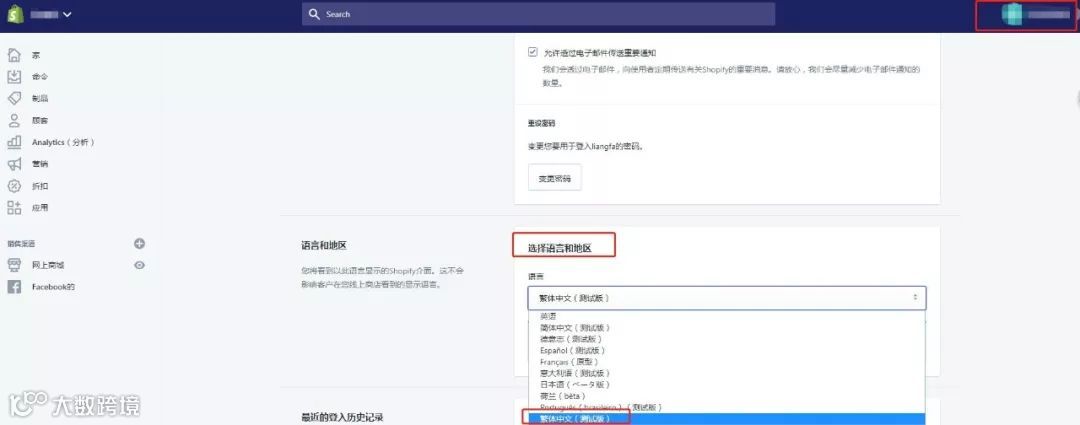Screen dimensions: 1080x425
Task: Click the magnifier icon in search bar
Action: click(x=314, y=14)
